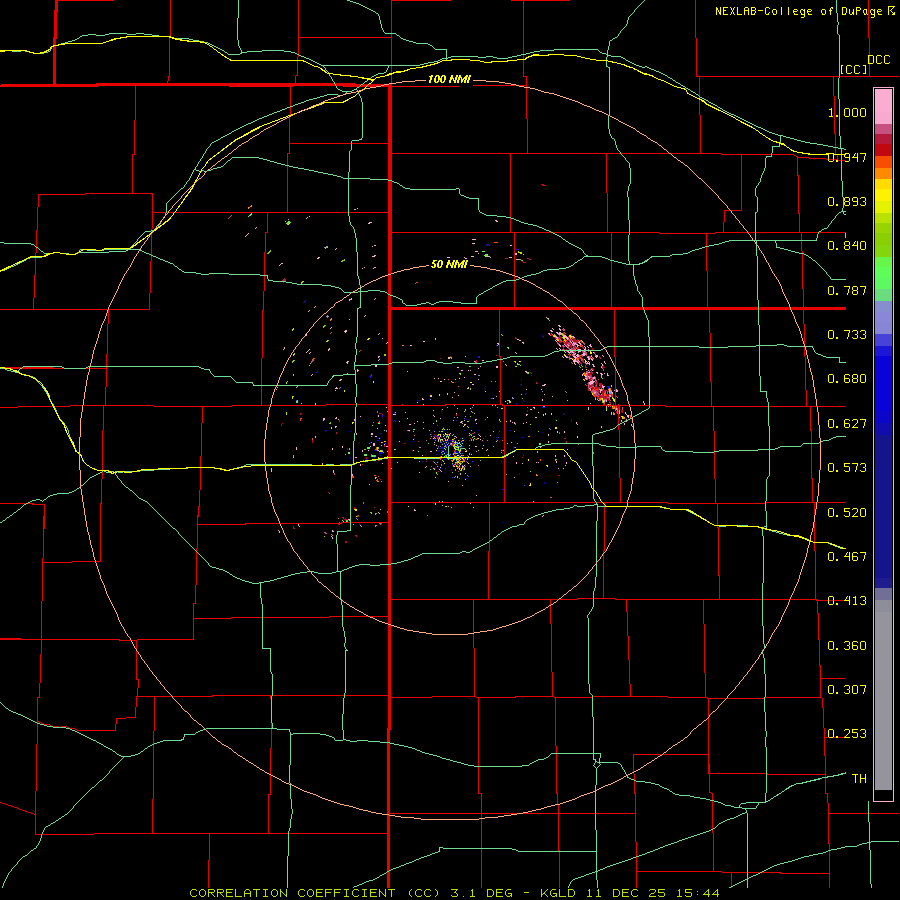Click the CORRELATION COEFFICIENT (CC) caption text

[315, 893]
